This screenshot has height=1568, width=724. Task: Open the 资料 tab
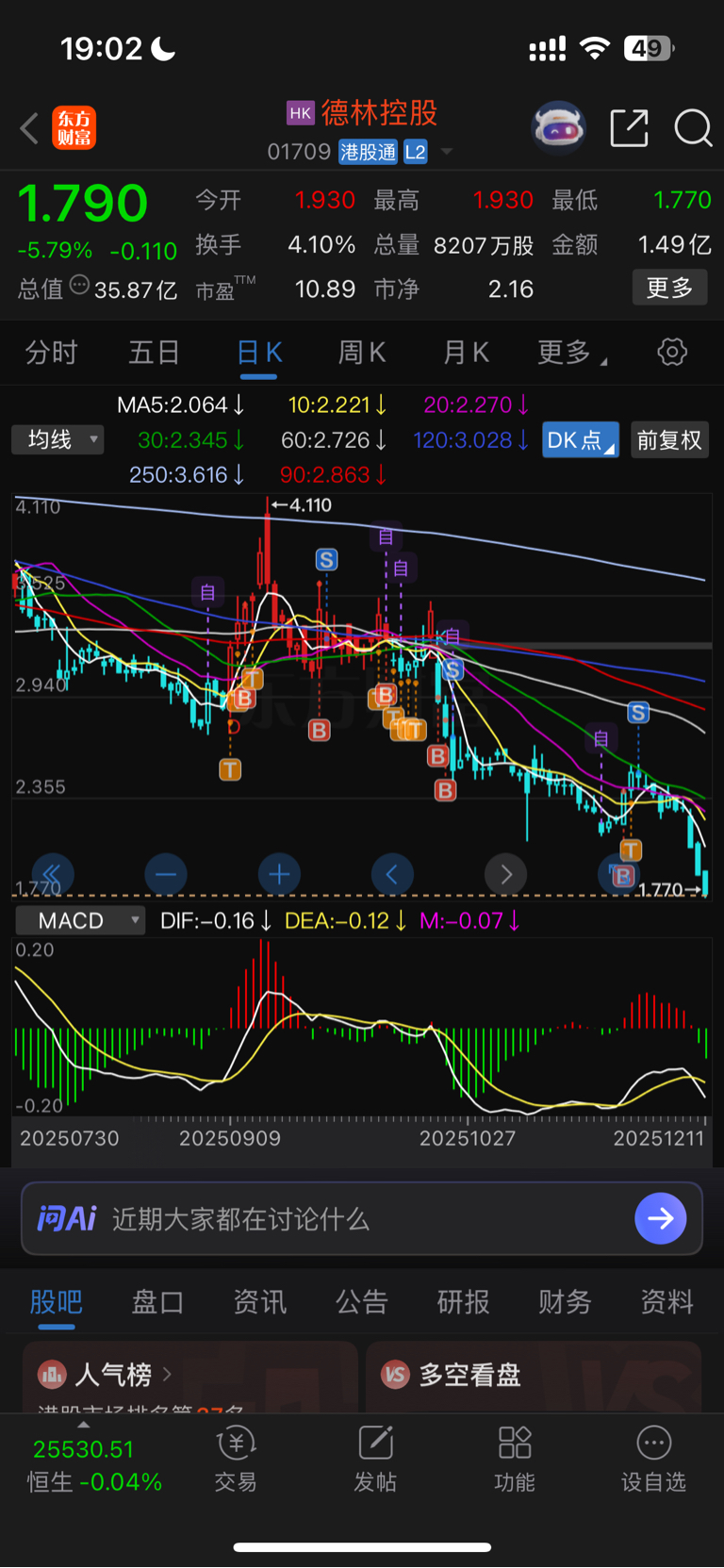[667, 1302]
